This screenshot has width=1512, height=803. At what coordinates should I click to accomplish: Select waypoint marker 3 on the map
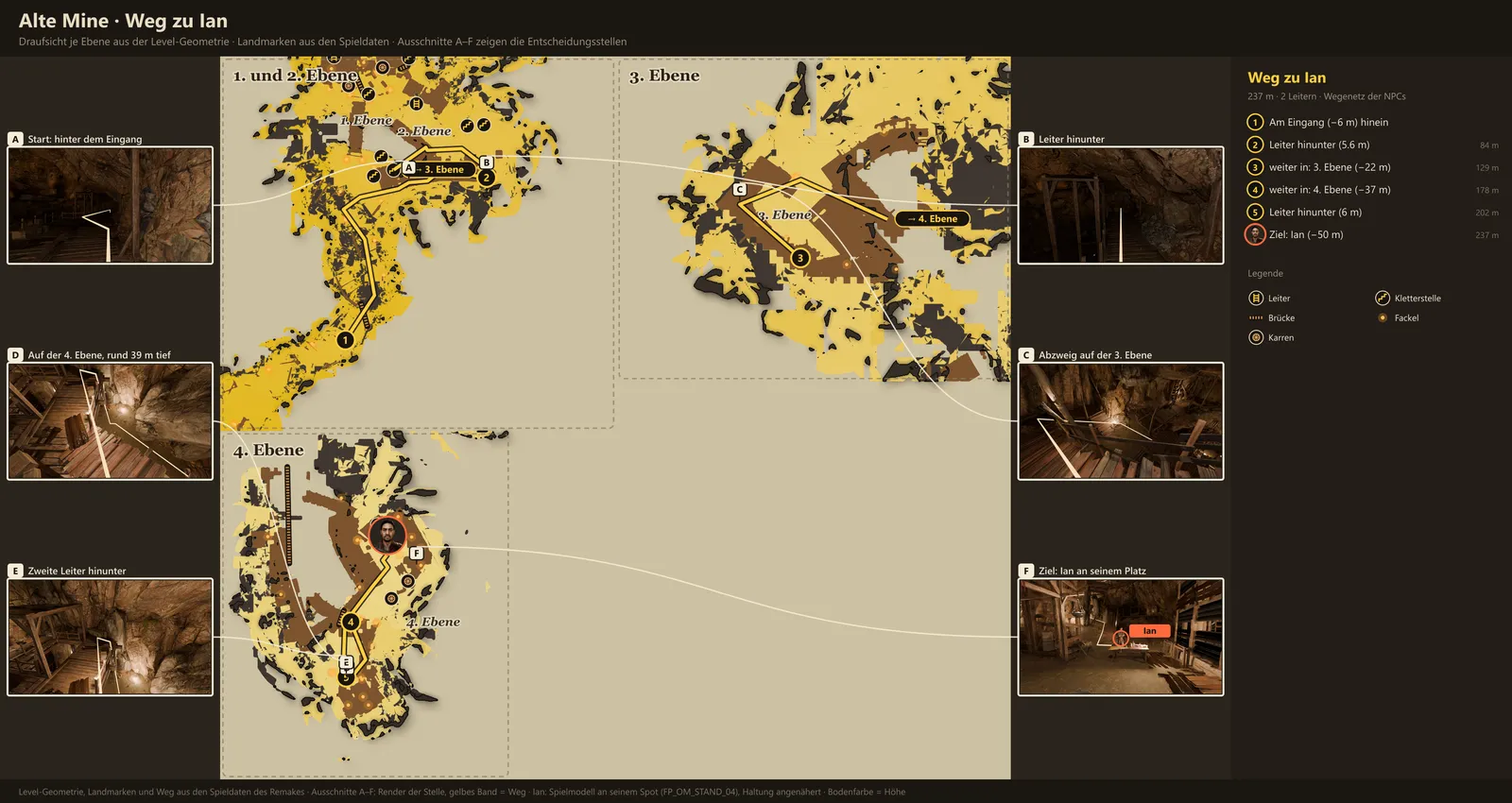pos(800,258)
